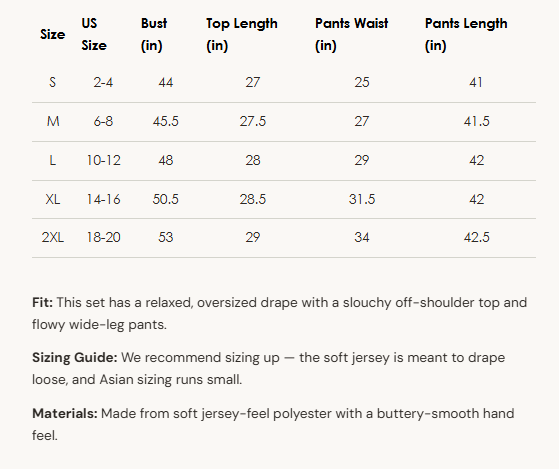Select the Pants Waist (in) header
The height and width of the screenshot is (469, 559).
coord(352,35)
